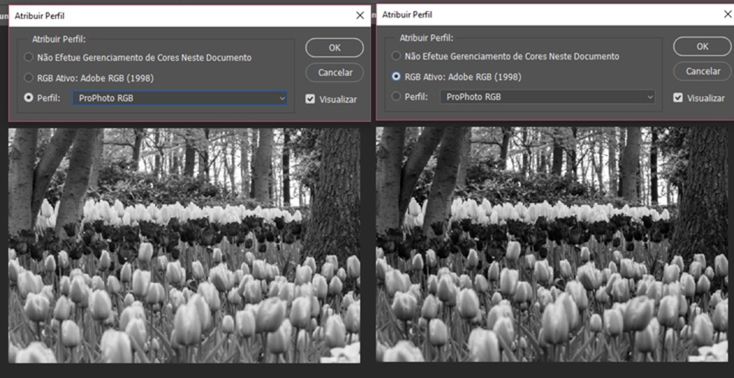Viewport: 734px width, 378px height.
Task: Click the left dialog title 'Atribuir Perfil'
Action: [39, 16]
